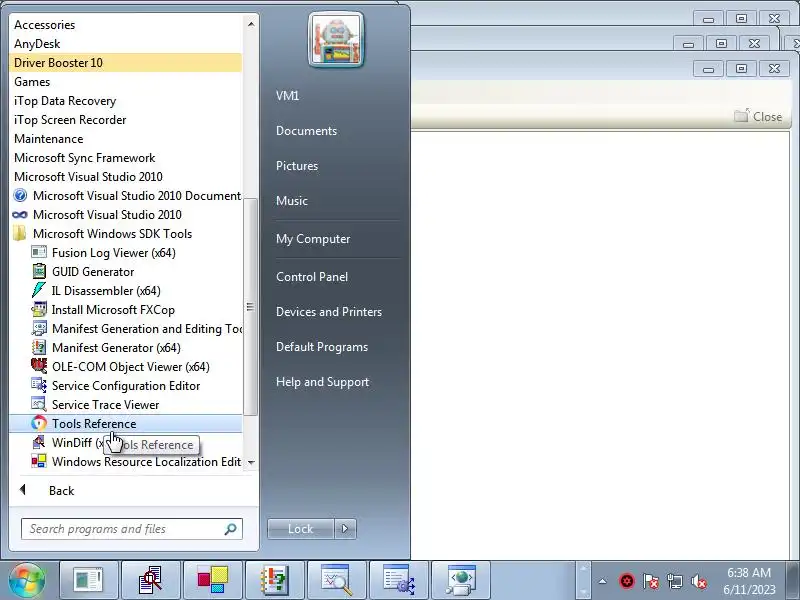Expand the Accessories folder
Image resolution: width=800 pixels, height=600 pixels.
126,24
